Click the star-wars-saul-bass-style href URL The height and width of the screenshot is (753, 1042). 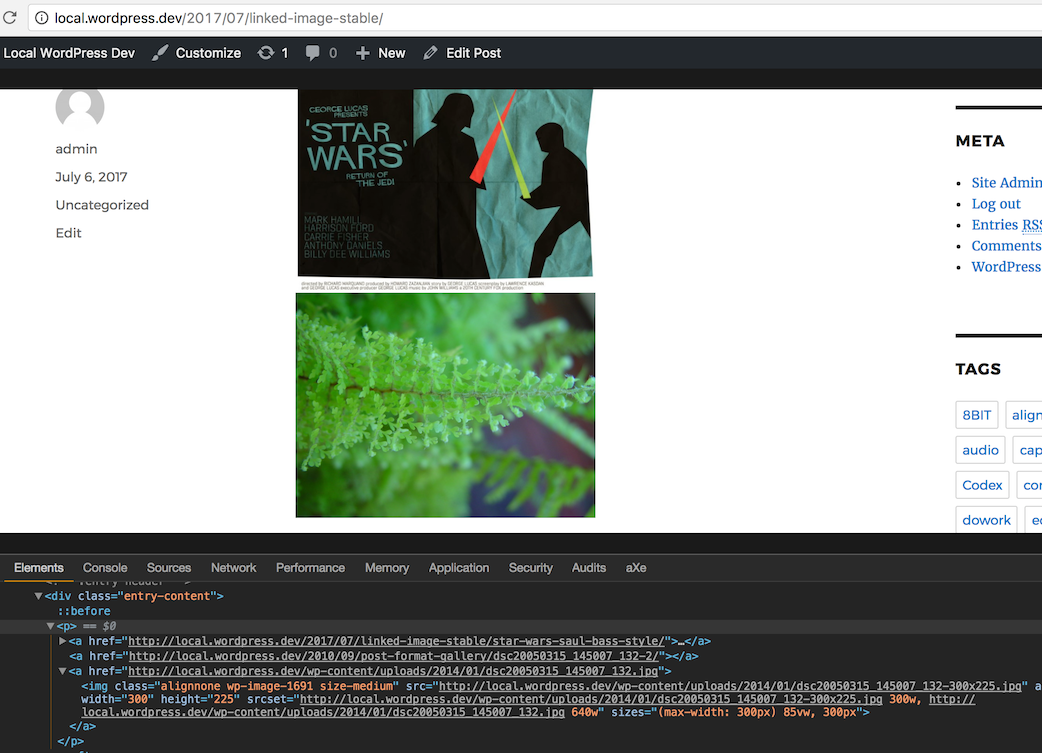[396, 641]
